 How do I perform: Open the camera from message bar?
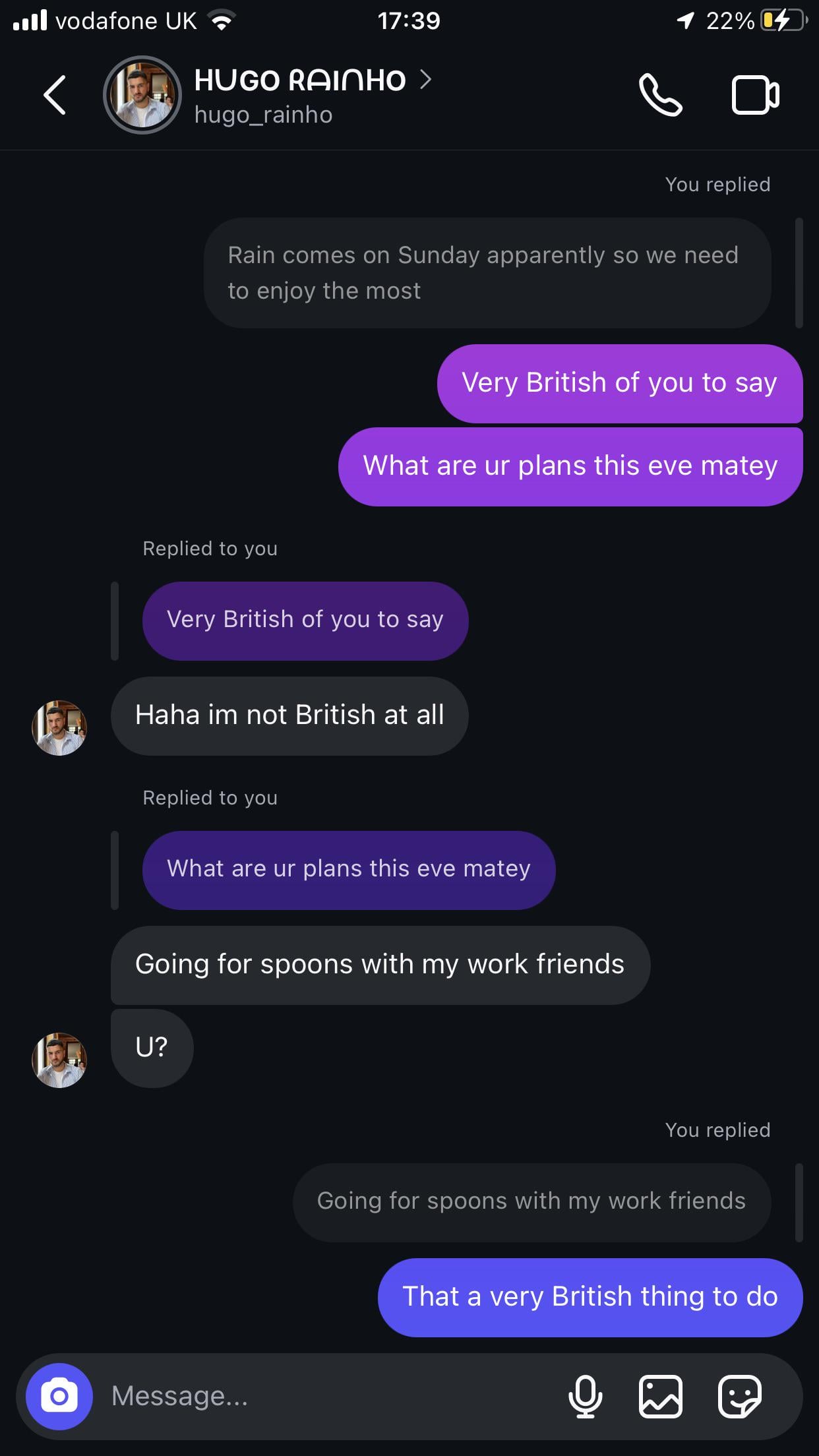click(x=59, y=1396)
